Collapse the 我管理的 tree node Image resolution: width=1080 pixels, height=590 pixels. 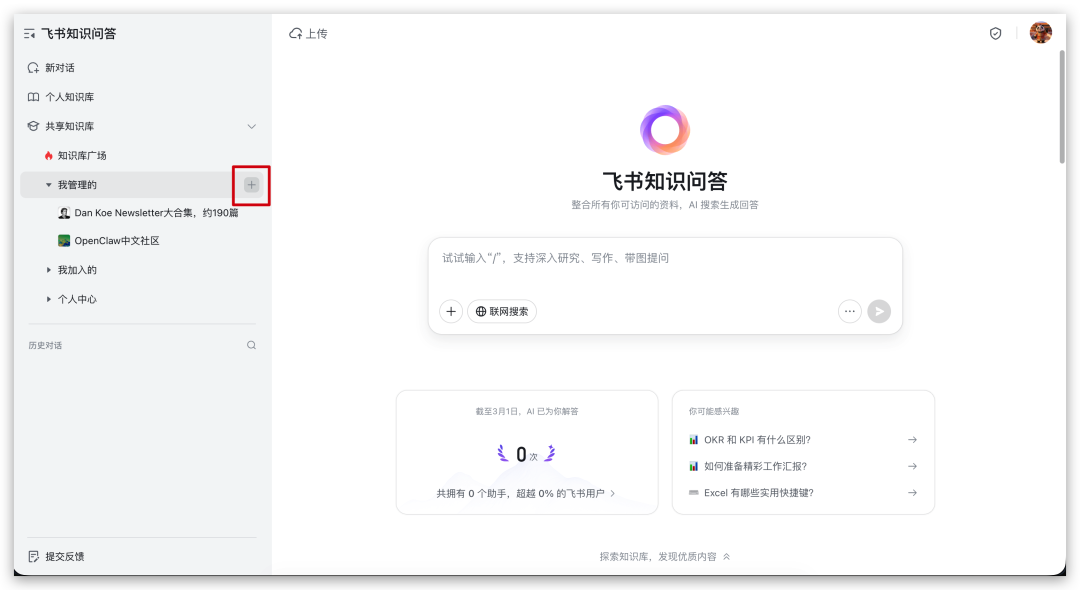tap(48, 185)
